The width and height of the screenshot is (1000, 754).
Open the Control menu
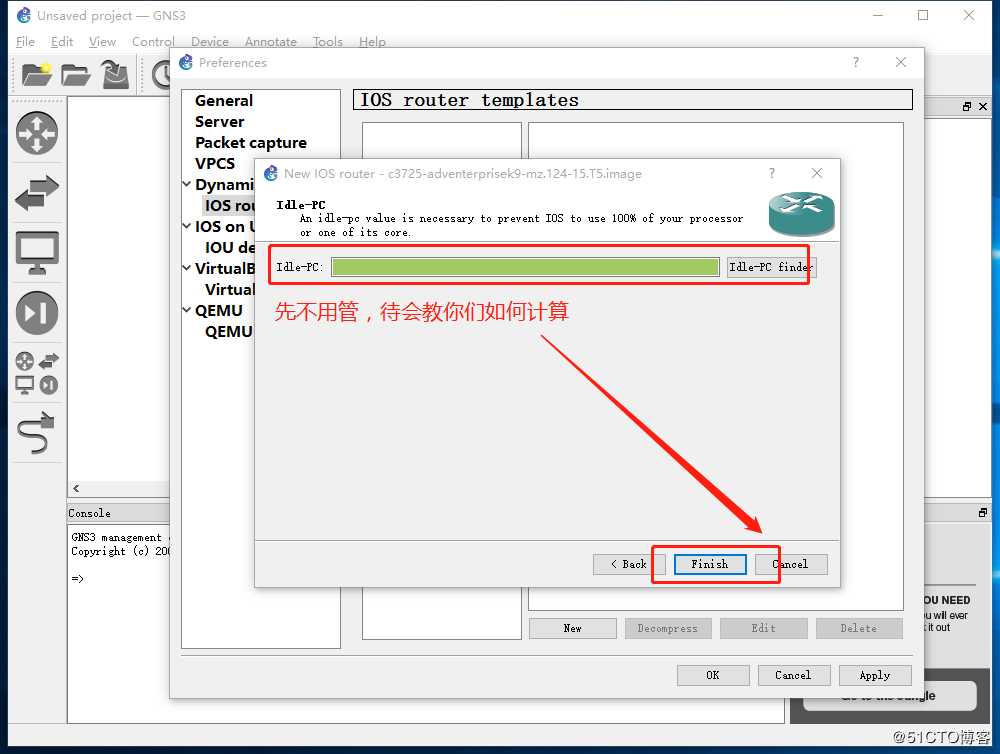pyautogui.click(x=153, y=41)
